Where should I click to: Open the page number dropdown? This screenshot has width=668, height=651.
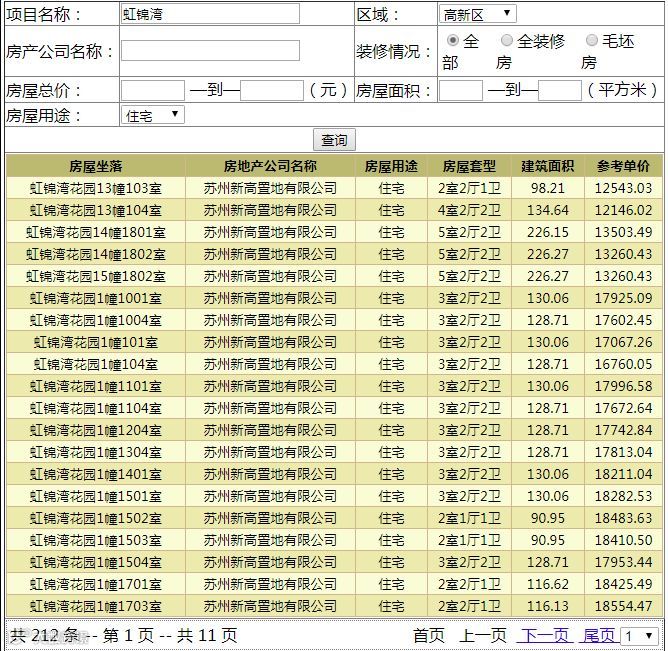(x=640, y=636)
